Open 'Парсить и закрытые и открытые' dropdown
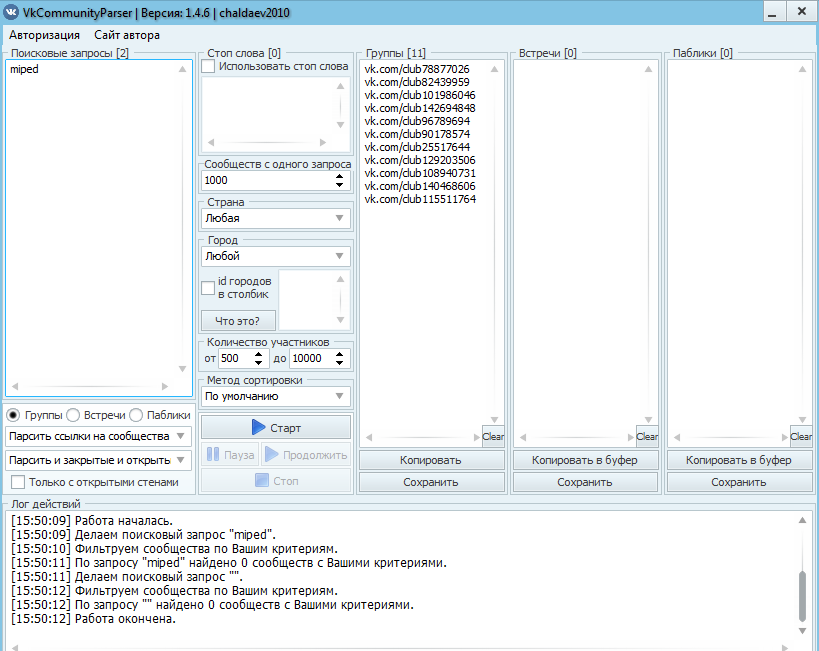Image resolution: width=819 pixels, height=651 pixels. coord(98,460)
